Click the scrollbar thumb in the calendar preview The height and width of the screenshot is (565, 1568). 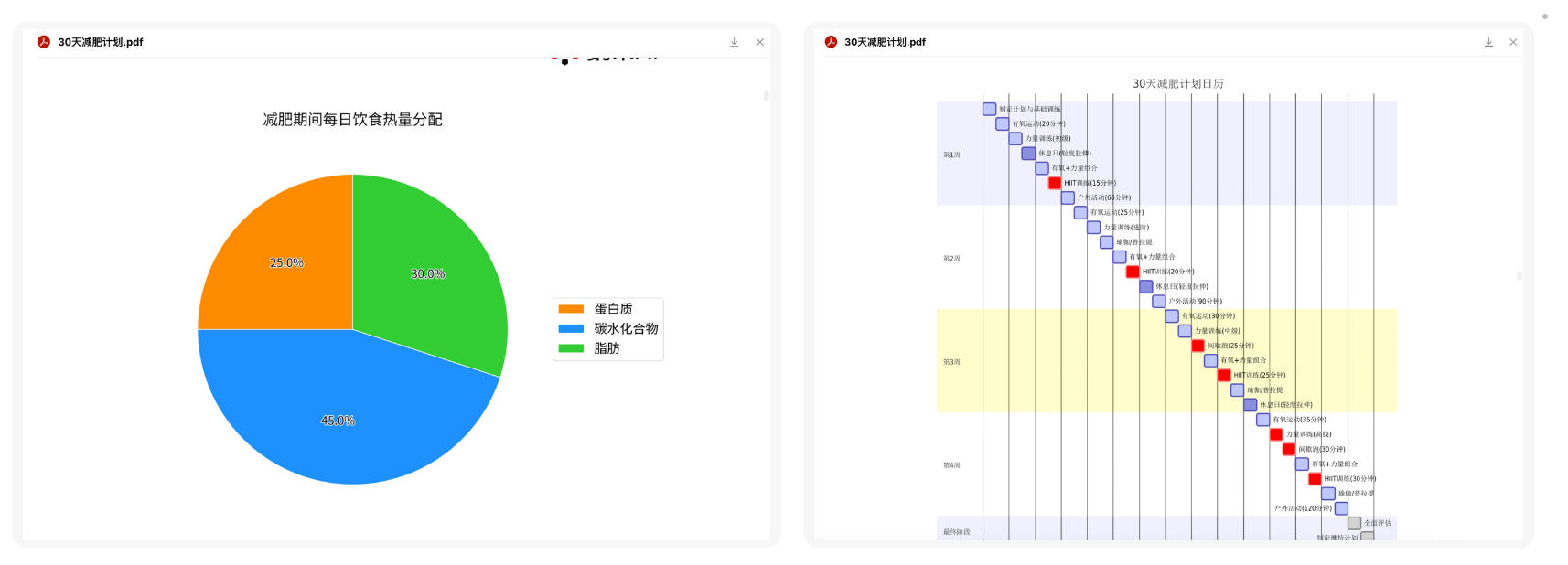coord(1519,275)
